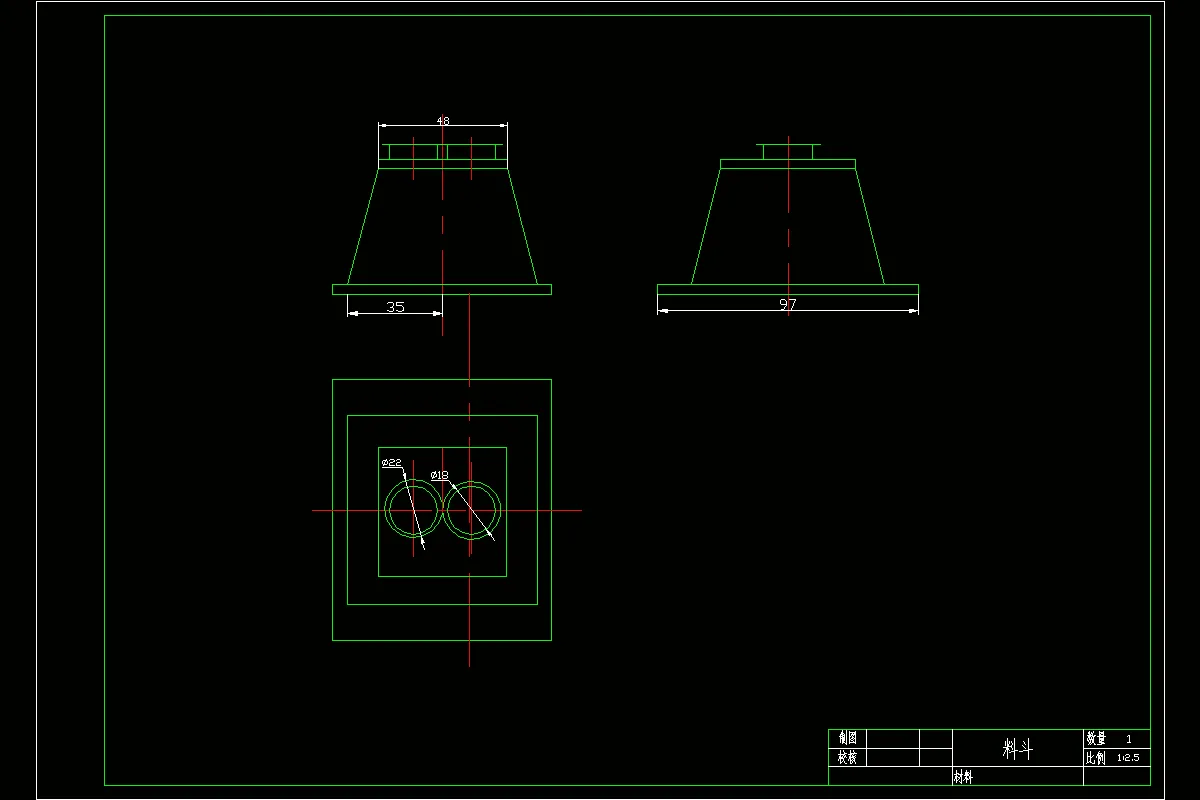Click the 制图 title block label
Screen dimensions: 1200x800
(847, 738)
